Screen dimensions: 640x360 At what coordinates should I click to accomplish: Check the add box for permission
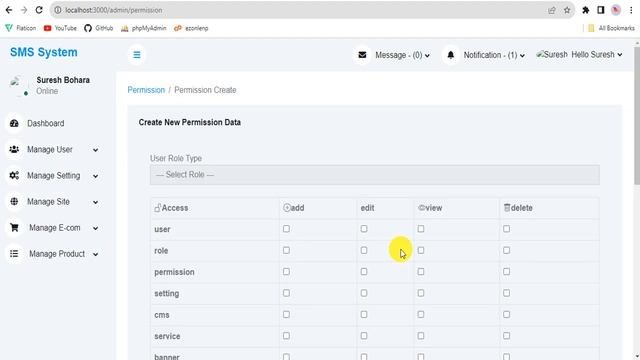pos(286,272)
